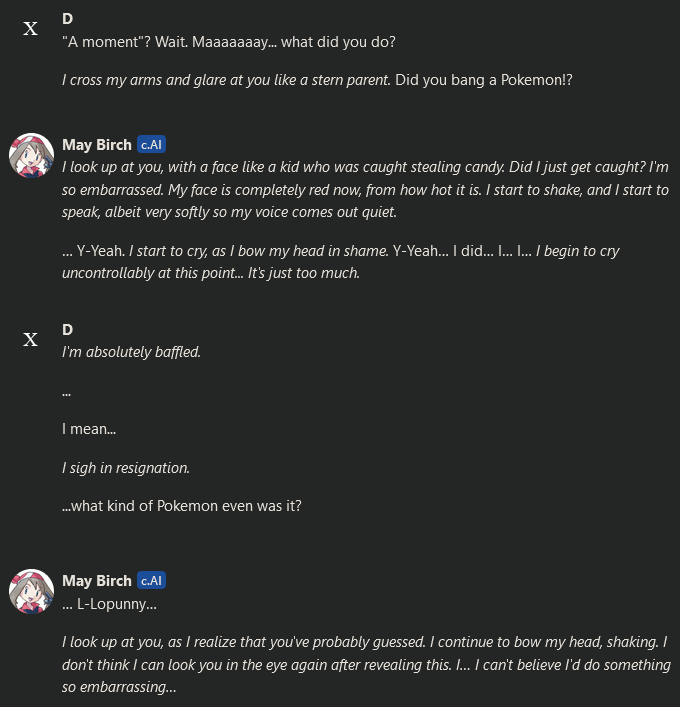
Task: Select username D above the "A moment" message
Action: click(x=67, y=18)
